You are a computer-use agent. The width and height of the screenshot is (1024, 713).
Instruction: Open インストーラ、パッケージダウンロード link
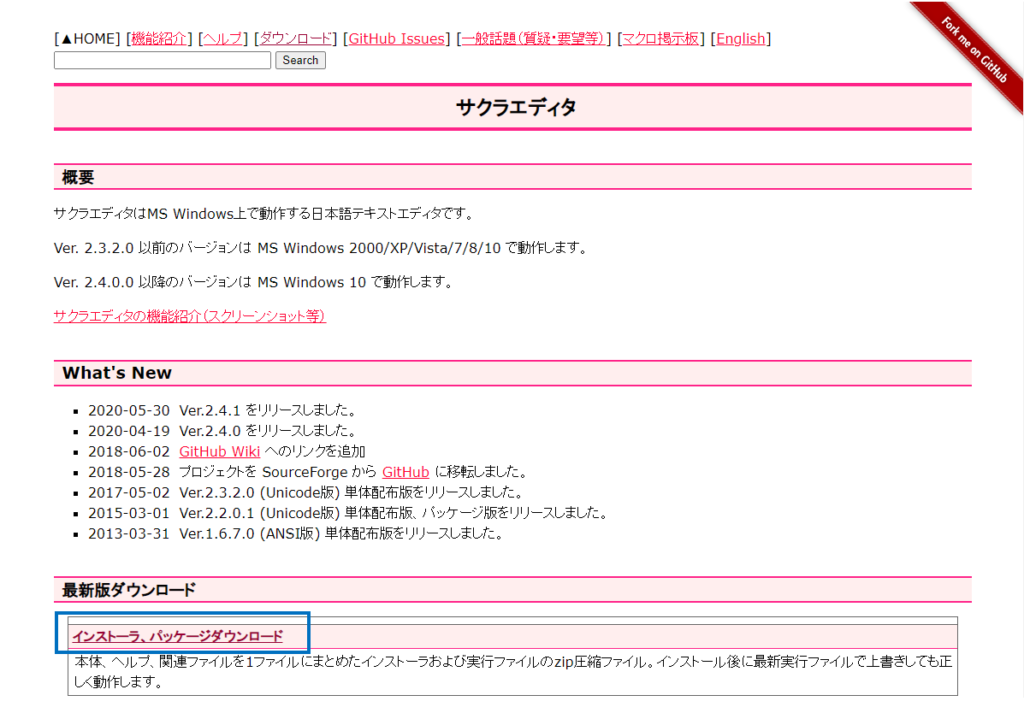tap(178, 636)
